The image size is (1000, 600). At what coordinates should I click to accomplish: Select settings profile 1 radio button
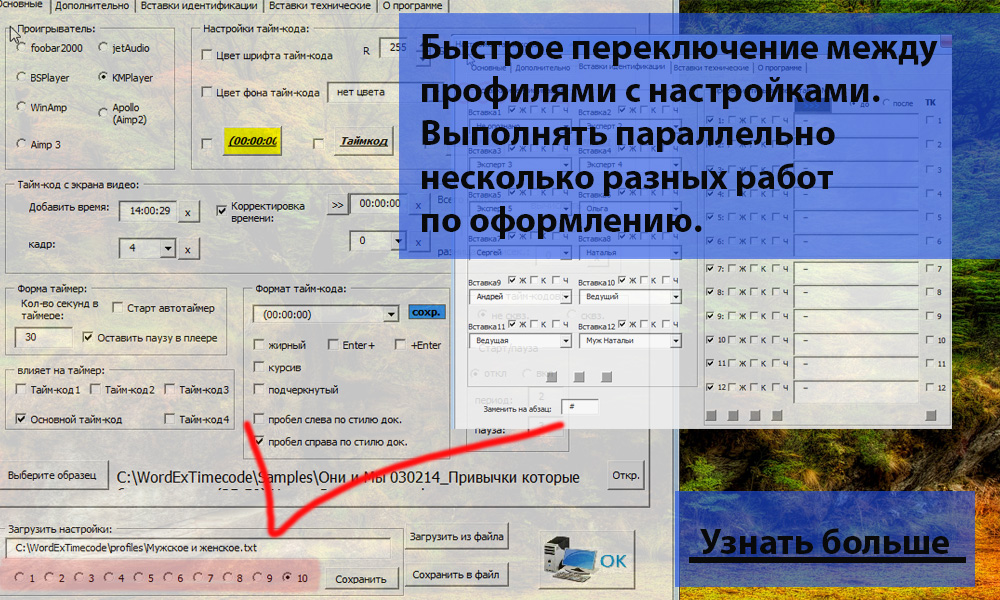click(18, 577)
